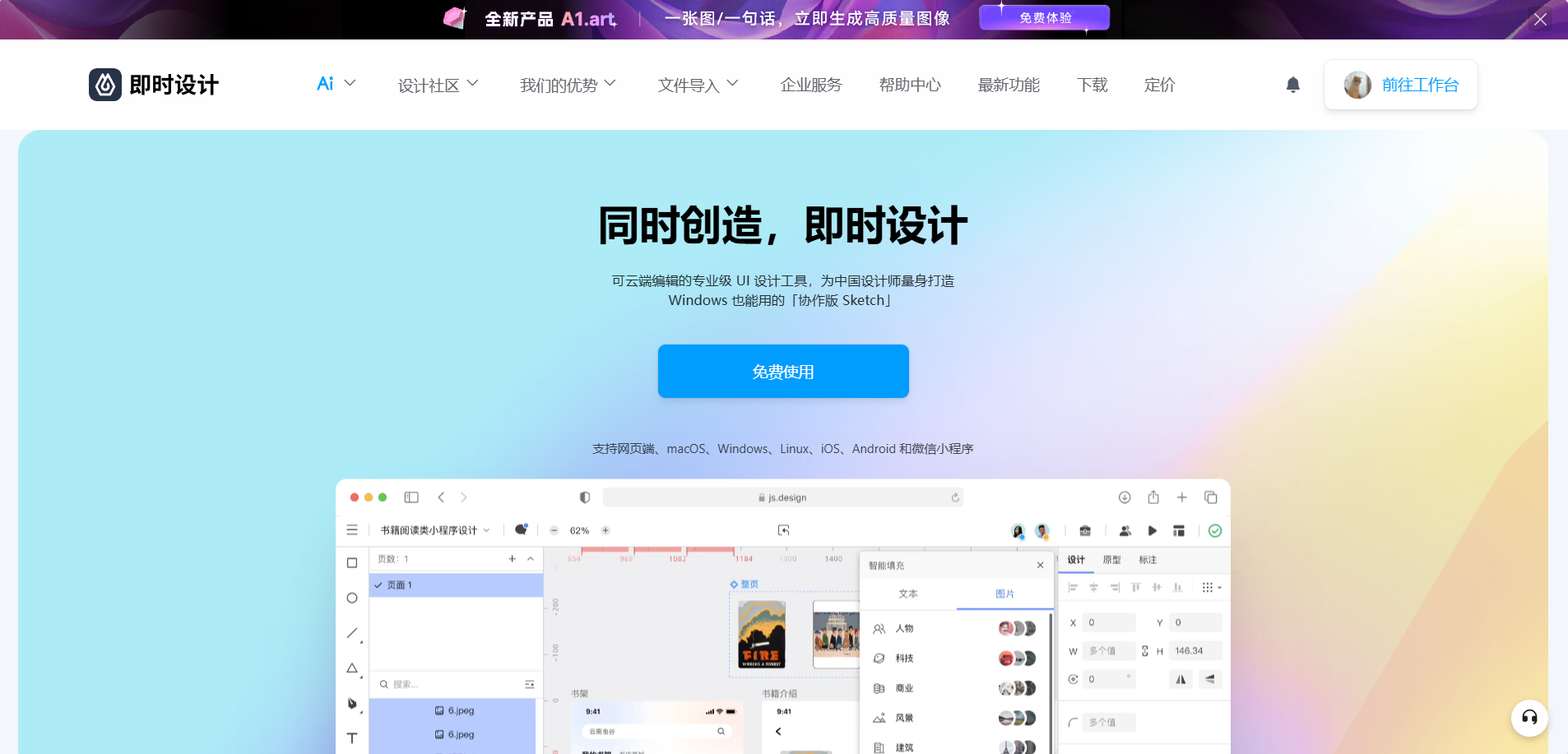1568x754 pixels.
Task: Click the invite collaborators icon
Action: pos(1125,530)
